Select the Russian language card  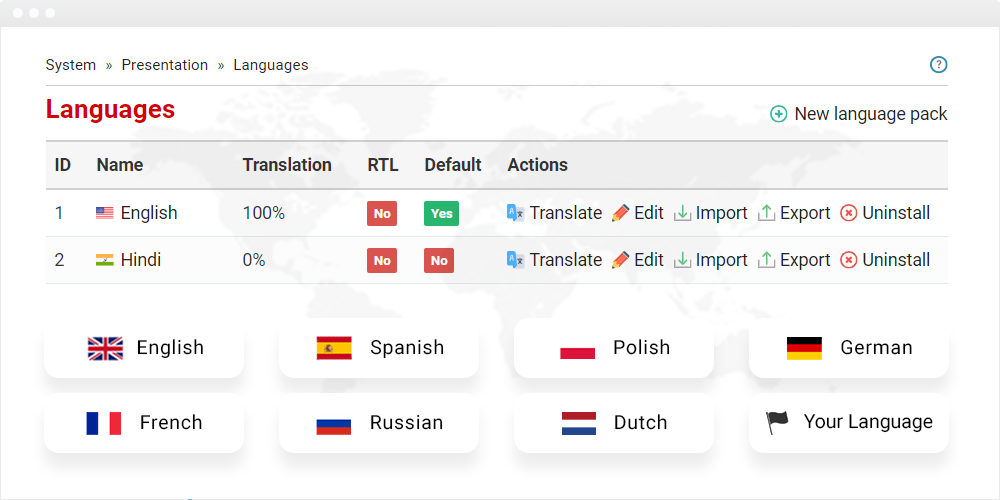pyautogui.click(x=379, y=423)
